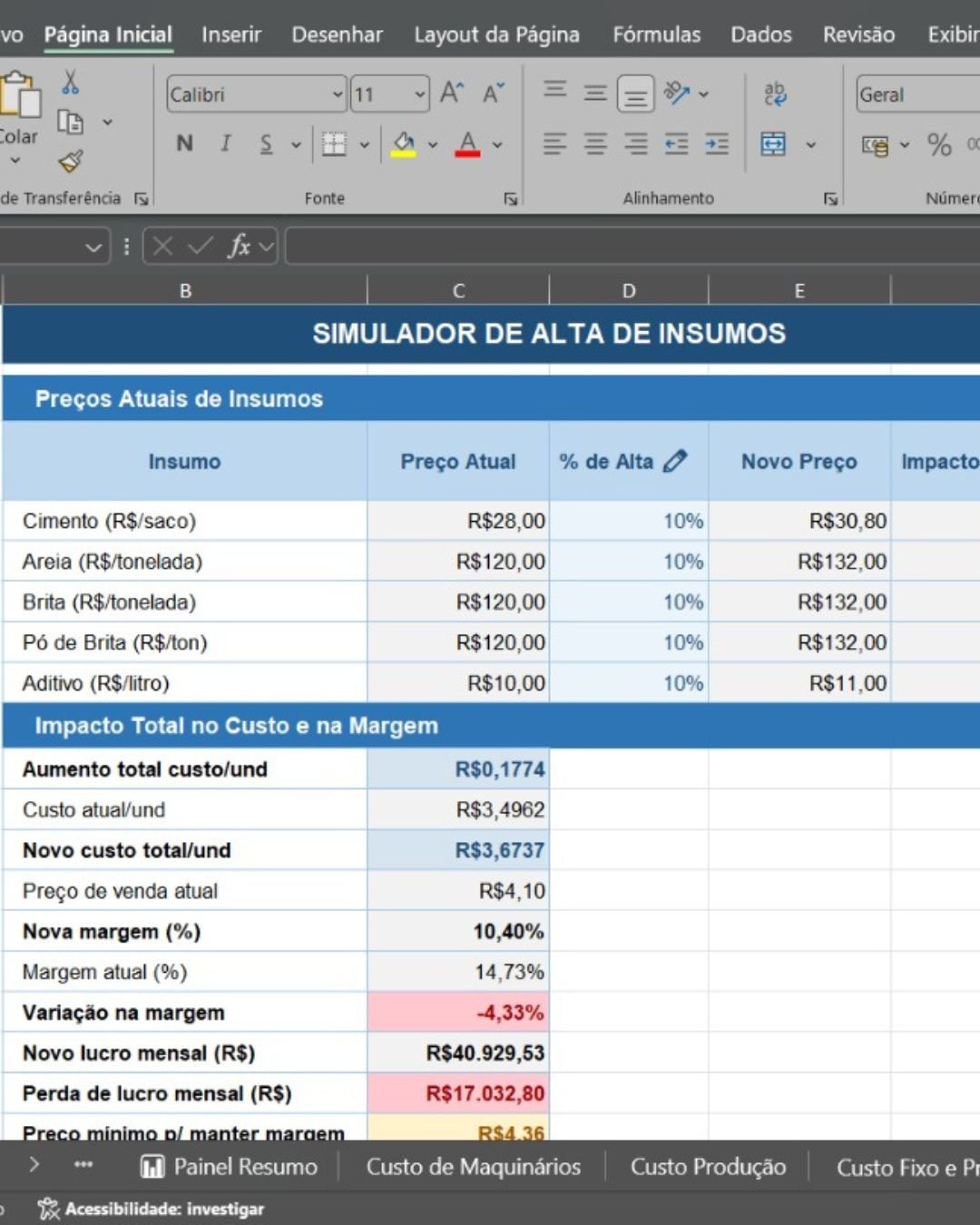Click the Borders icon
Image resolution: width=980 pixels, height=1225 pixels.
334,143
